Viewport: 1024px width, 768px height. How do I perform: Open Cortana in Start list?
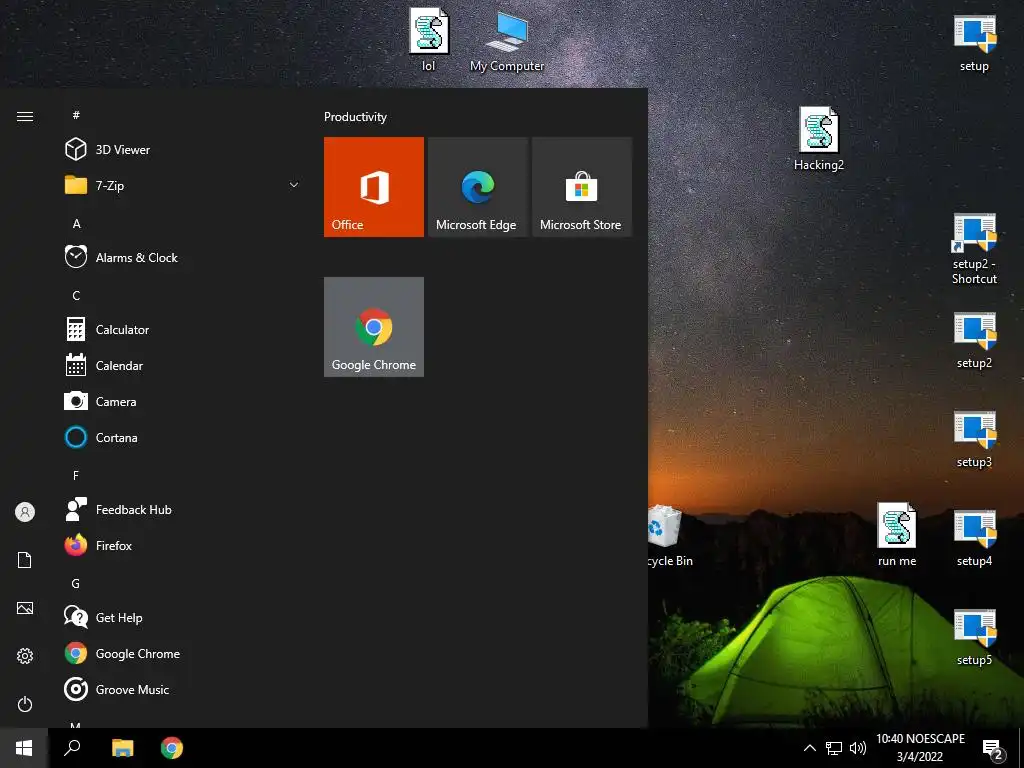coord(183,437)
